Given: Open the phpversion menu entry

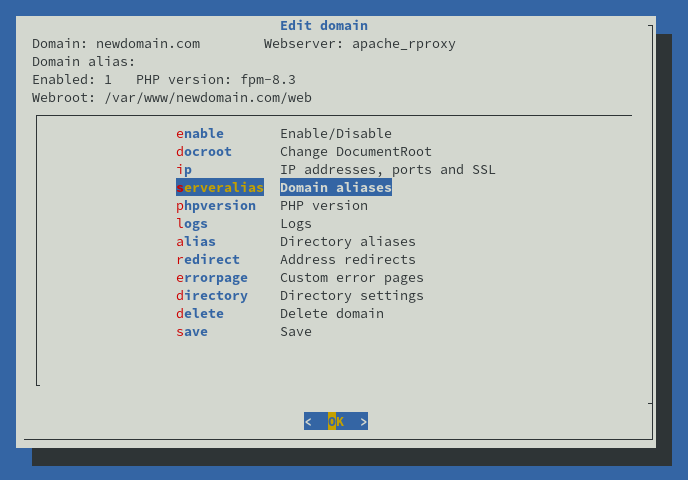Looking at the screenshot, I should [216, 205].
